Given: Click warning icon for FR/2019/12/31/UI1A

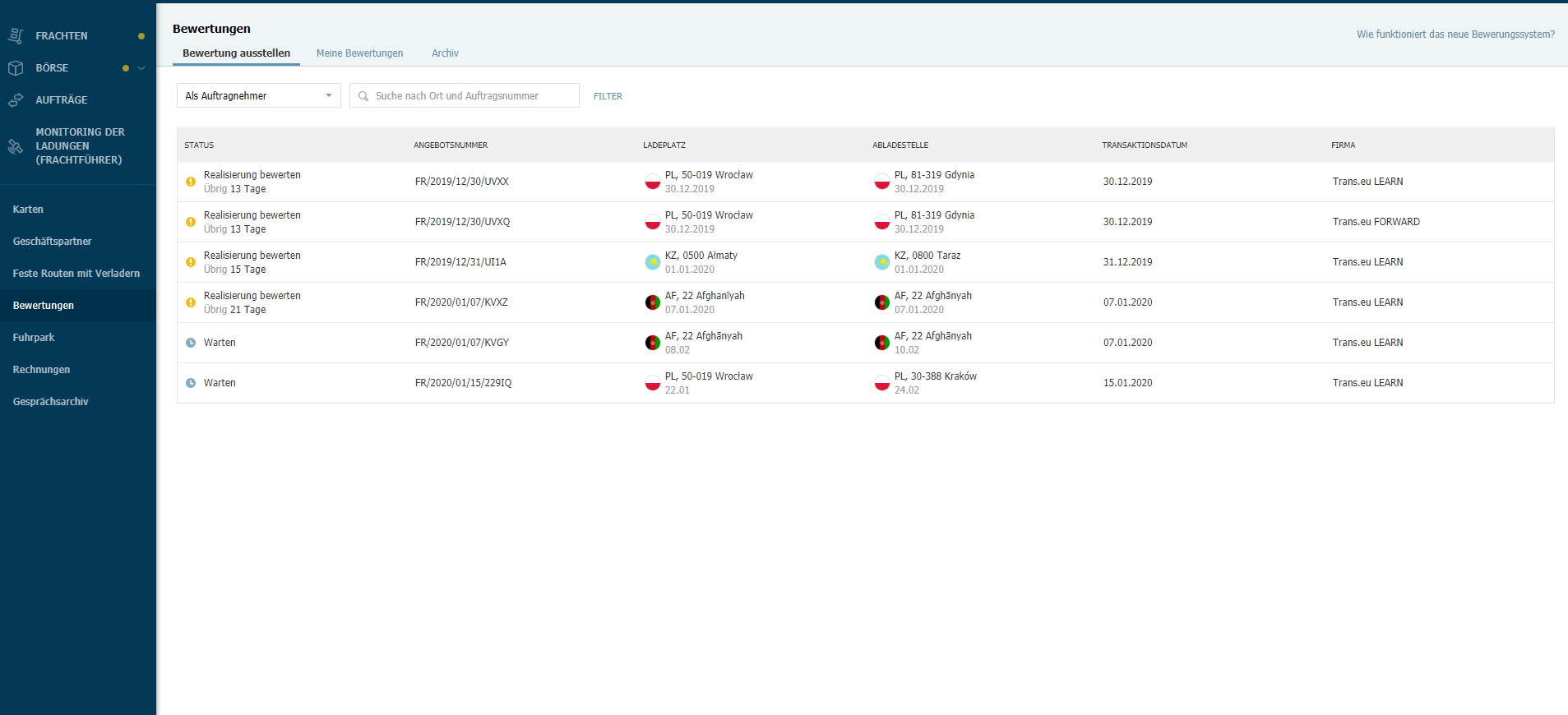Looking at the screenshot, I should (191, 262).
